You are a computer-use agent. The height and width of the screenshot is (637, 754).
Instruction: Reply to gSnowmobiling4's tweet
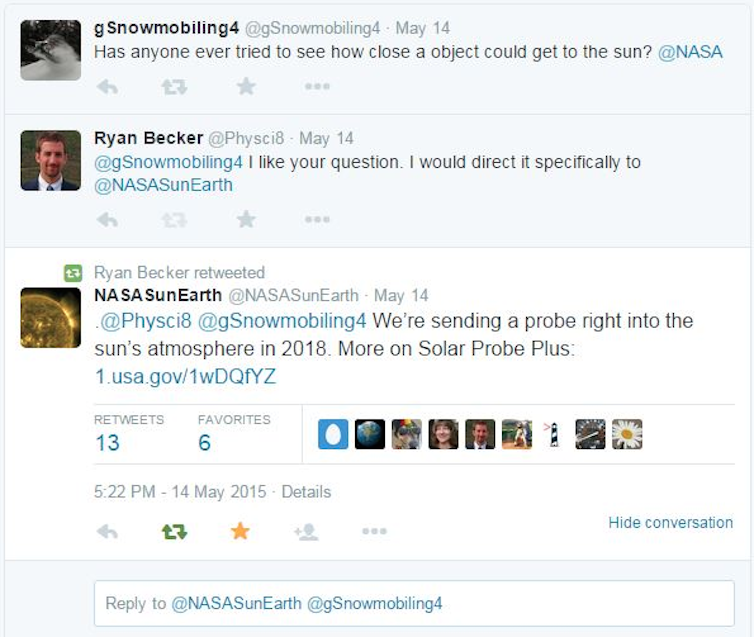click(x=107, y=87)
